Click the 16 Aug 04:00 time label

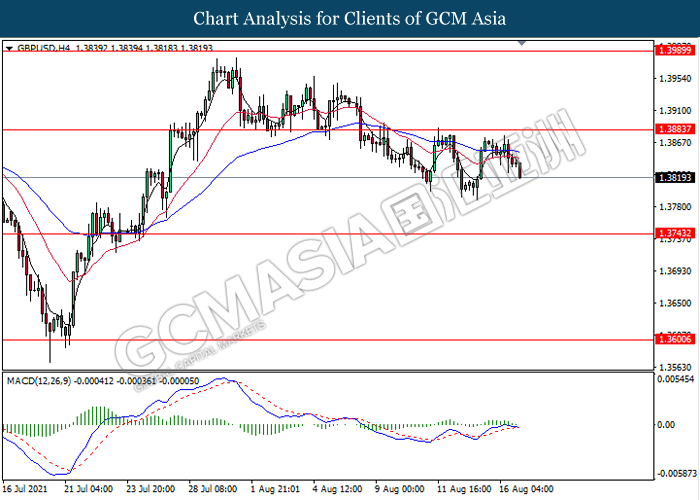click(526, 489)
